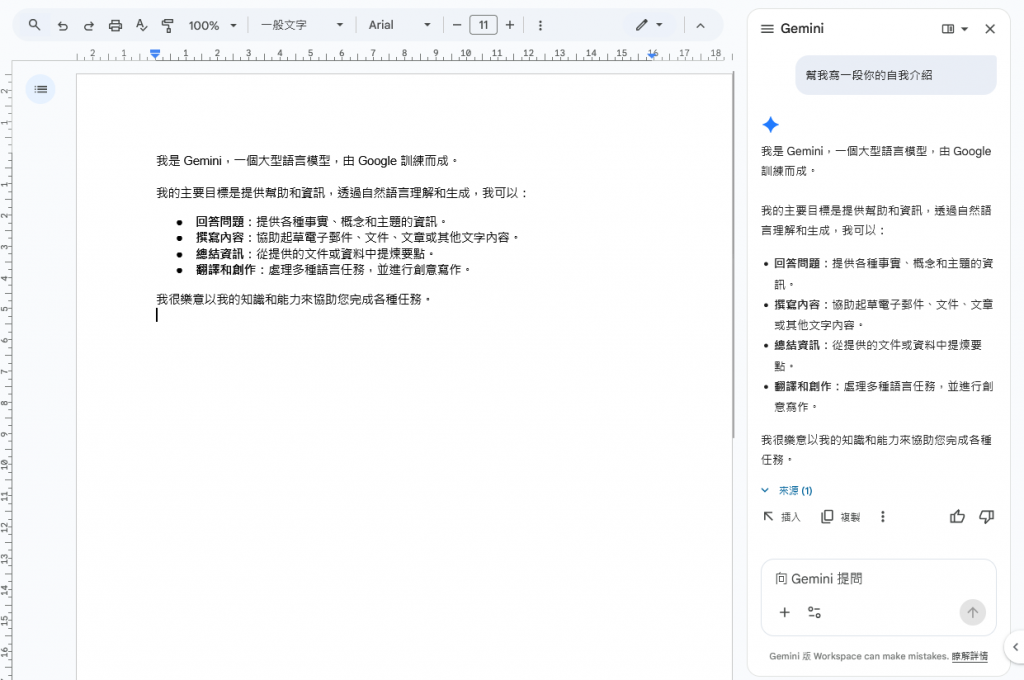The height and width of the screenshot is (680, 1024).
Task: Click the side panel collapse arrow tab
Action: click(1016, 647)
